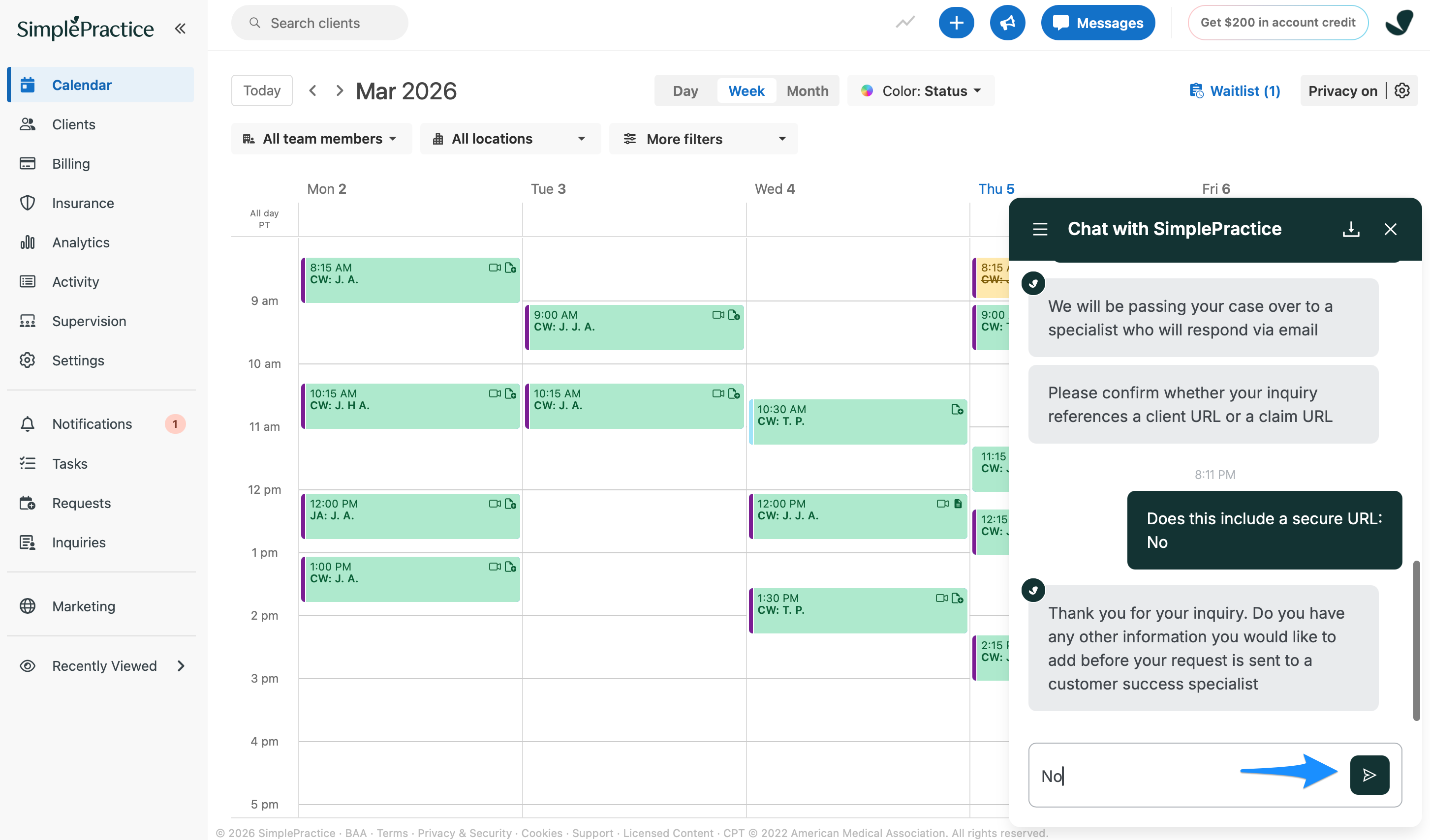
Task: Expand the Recently Viewed chevron
Action: pyautogui.click(x=181, y=666)
